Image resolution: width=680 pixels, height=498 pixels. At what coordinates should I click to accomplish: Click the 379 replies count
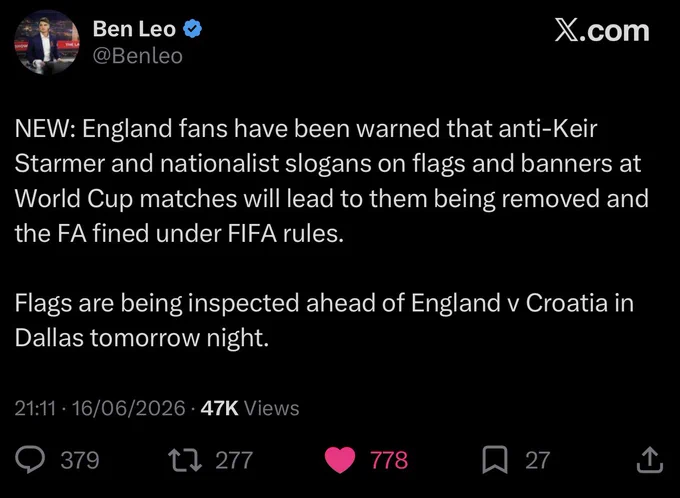pyautogui.click(x=80, y=460)
